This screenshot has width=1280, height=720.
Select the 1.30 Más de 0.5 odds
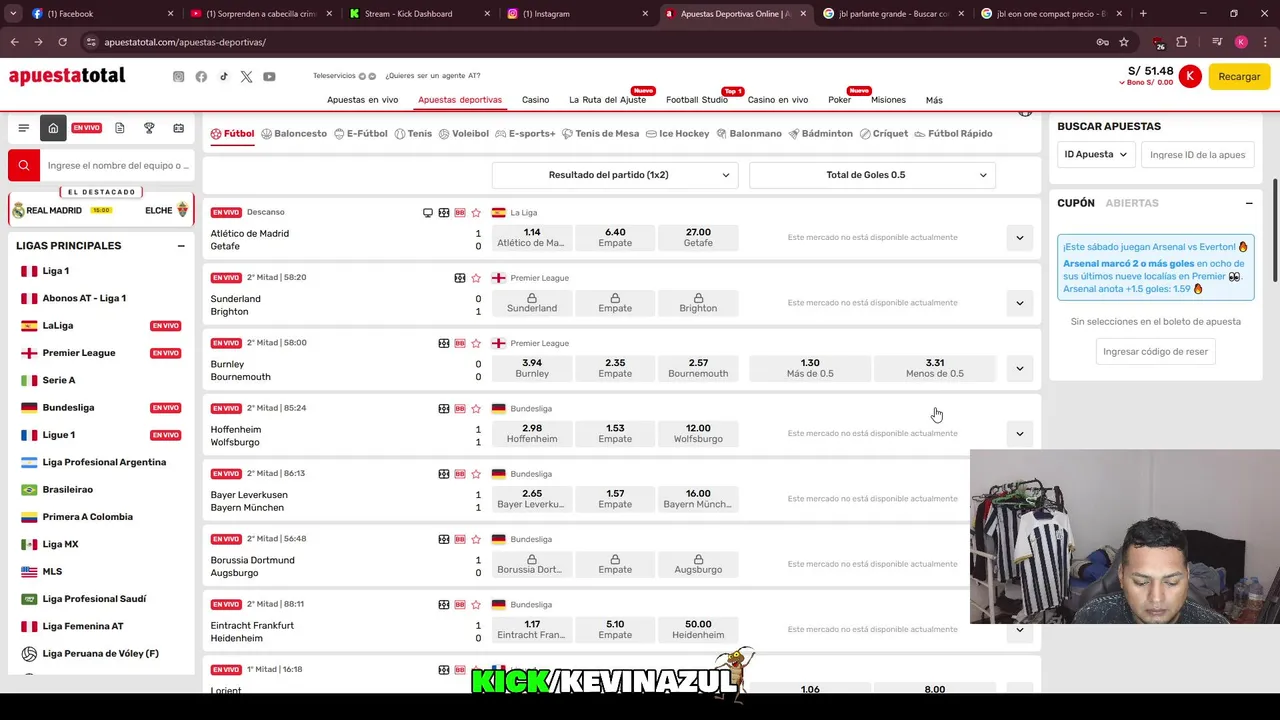point(810,368)
